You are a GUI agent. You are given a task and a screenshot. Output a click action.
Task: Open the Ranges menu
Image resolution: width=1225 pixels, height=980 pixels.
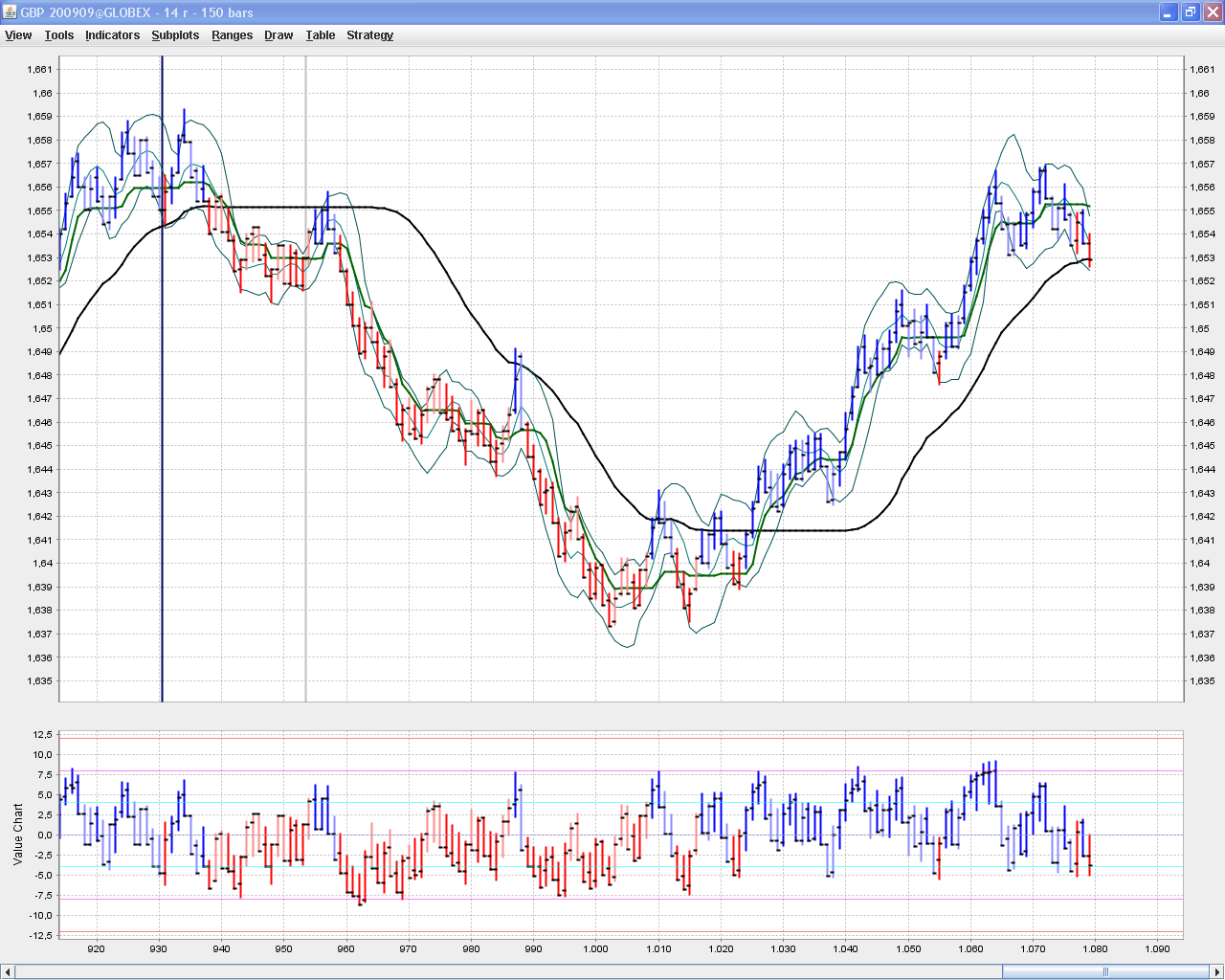(232, 35)
